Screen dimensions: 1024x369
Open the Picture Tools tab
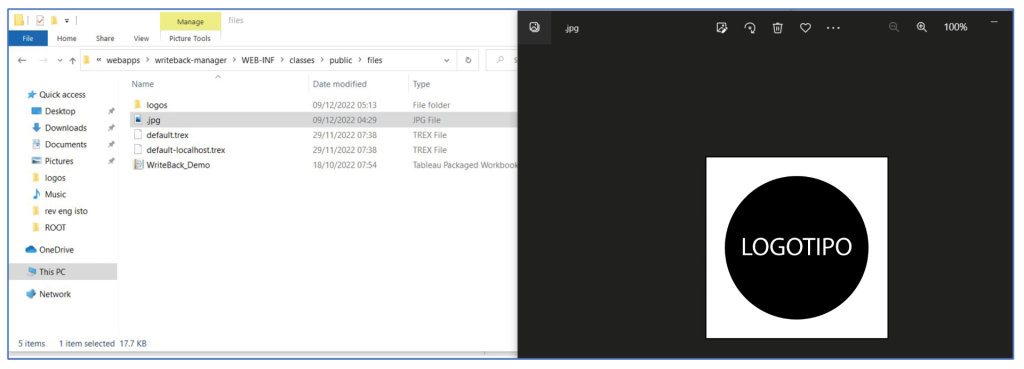(x=189, y=39)
